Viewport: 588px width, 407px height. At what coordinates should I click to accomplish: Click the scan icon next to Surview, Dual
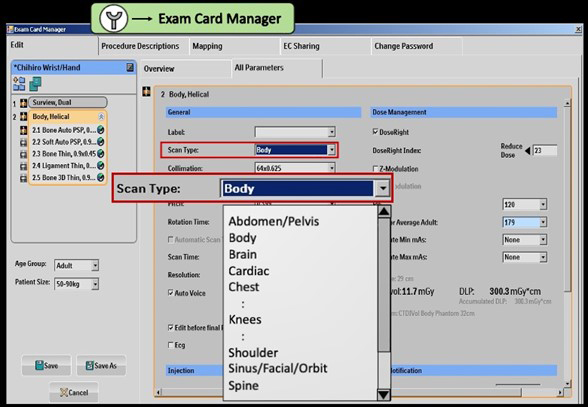coord(24,103)
